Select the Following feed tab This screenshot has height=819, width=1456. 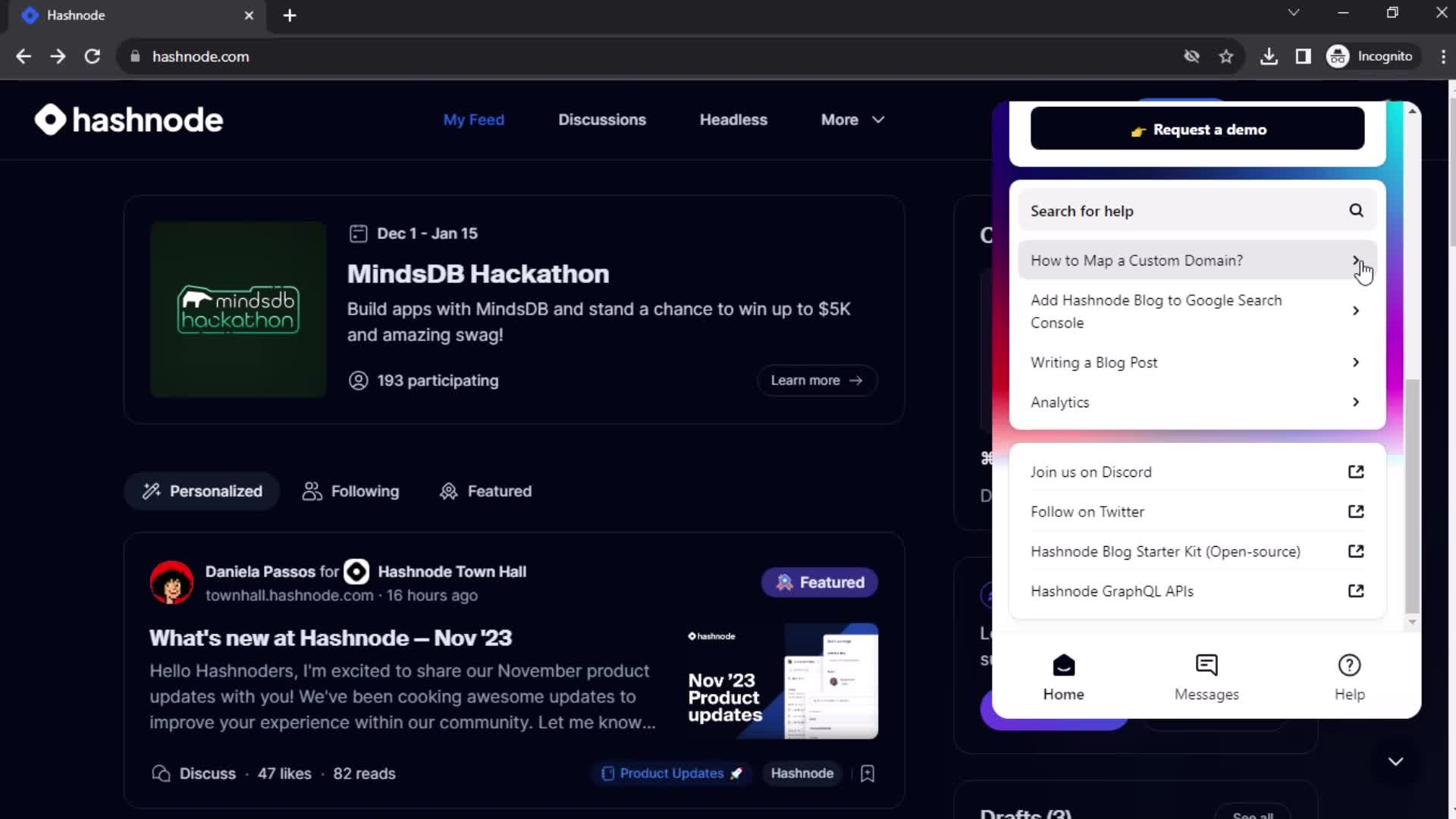point(350,491)
